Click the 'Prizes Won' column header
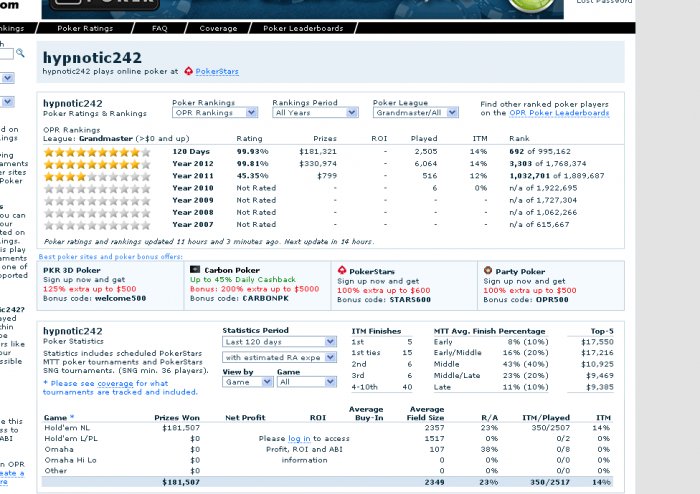This screenshot has height=494, width=700. click(x=177, y=418)
